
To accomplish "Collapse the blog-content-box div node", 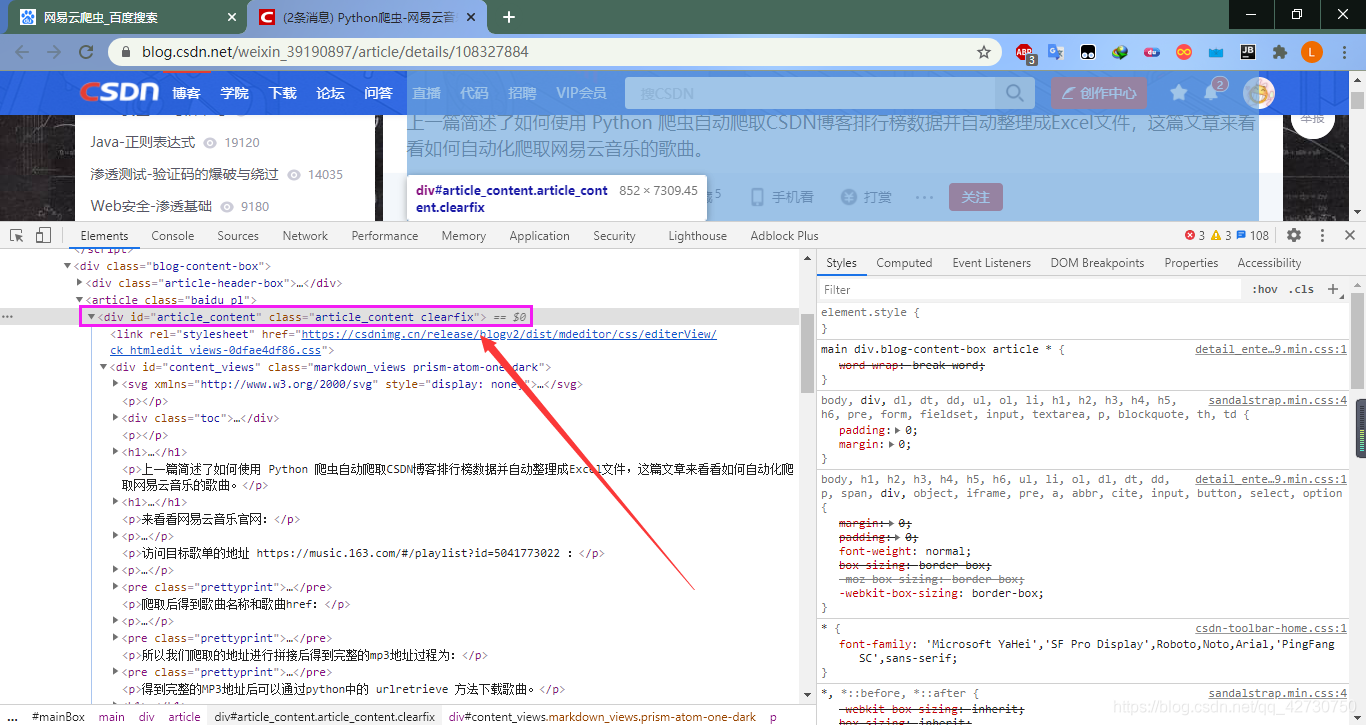I will pyautogui.click(x=67, y=266).
